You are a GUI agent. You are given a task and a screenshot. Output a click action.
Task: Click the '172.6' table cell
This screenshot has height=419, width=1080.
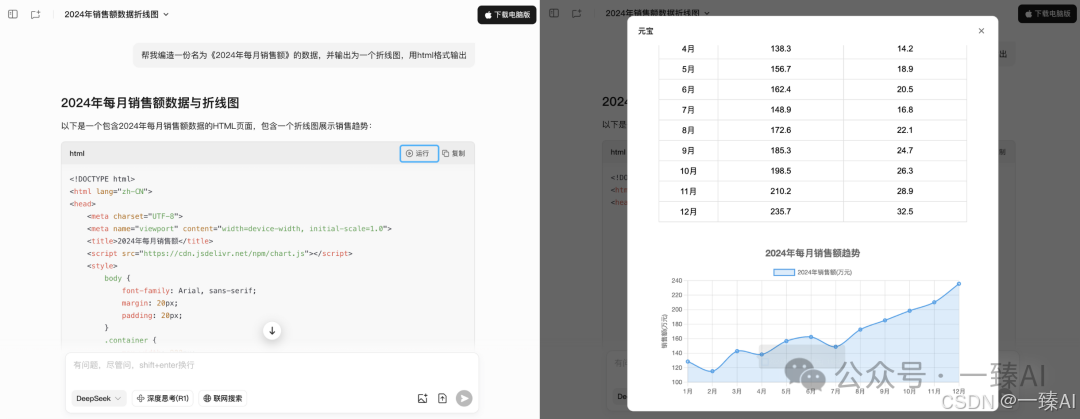tap(781, 130)
